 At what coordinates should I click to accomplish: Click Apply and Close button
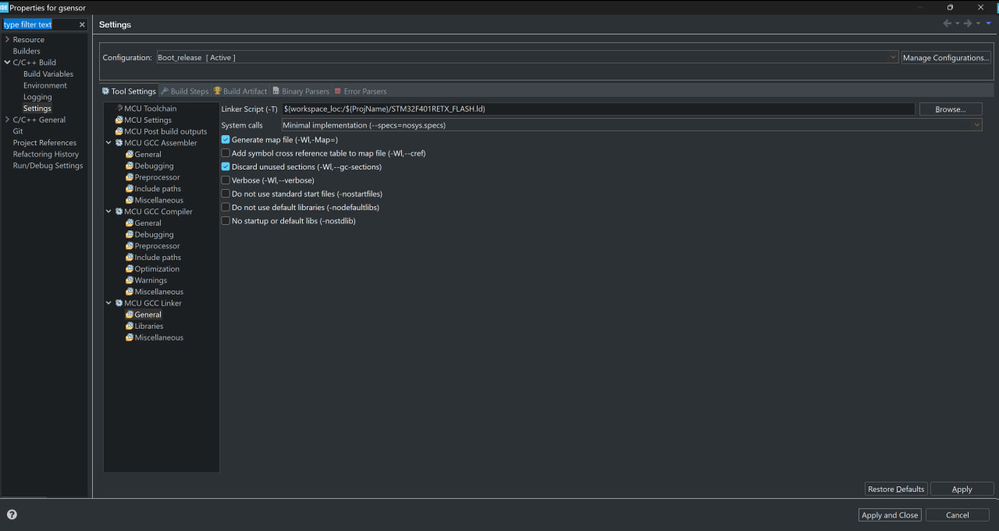(x=889, y=515)
